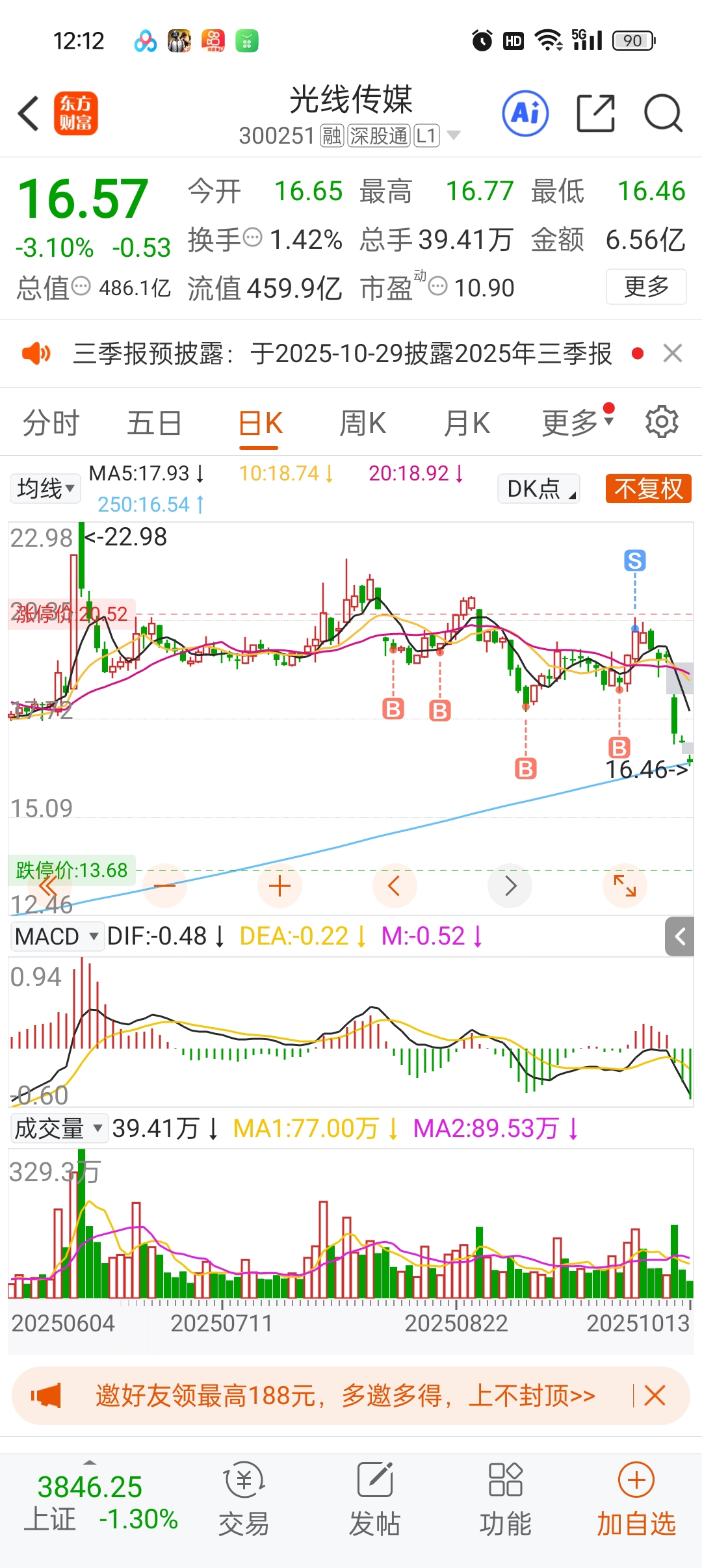This screenshot has height=1568, width=702.
Task: Tap the chart zoom-out minus button
Action: tap(165, 885)
